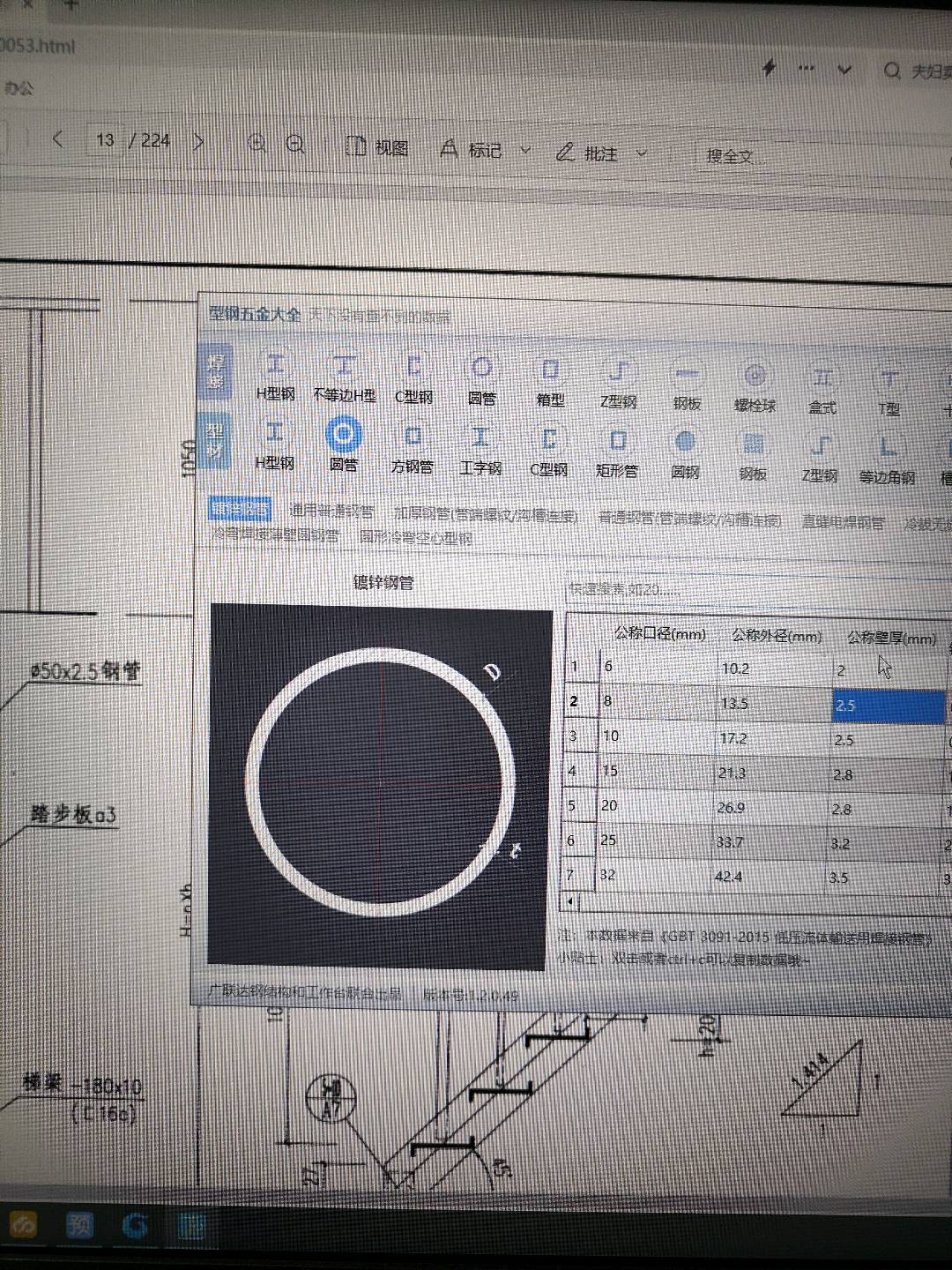This screenshot has height=1270, width=952.
Task: Click the highlighted 圆管 icon in the second row
Action: 343,445
